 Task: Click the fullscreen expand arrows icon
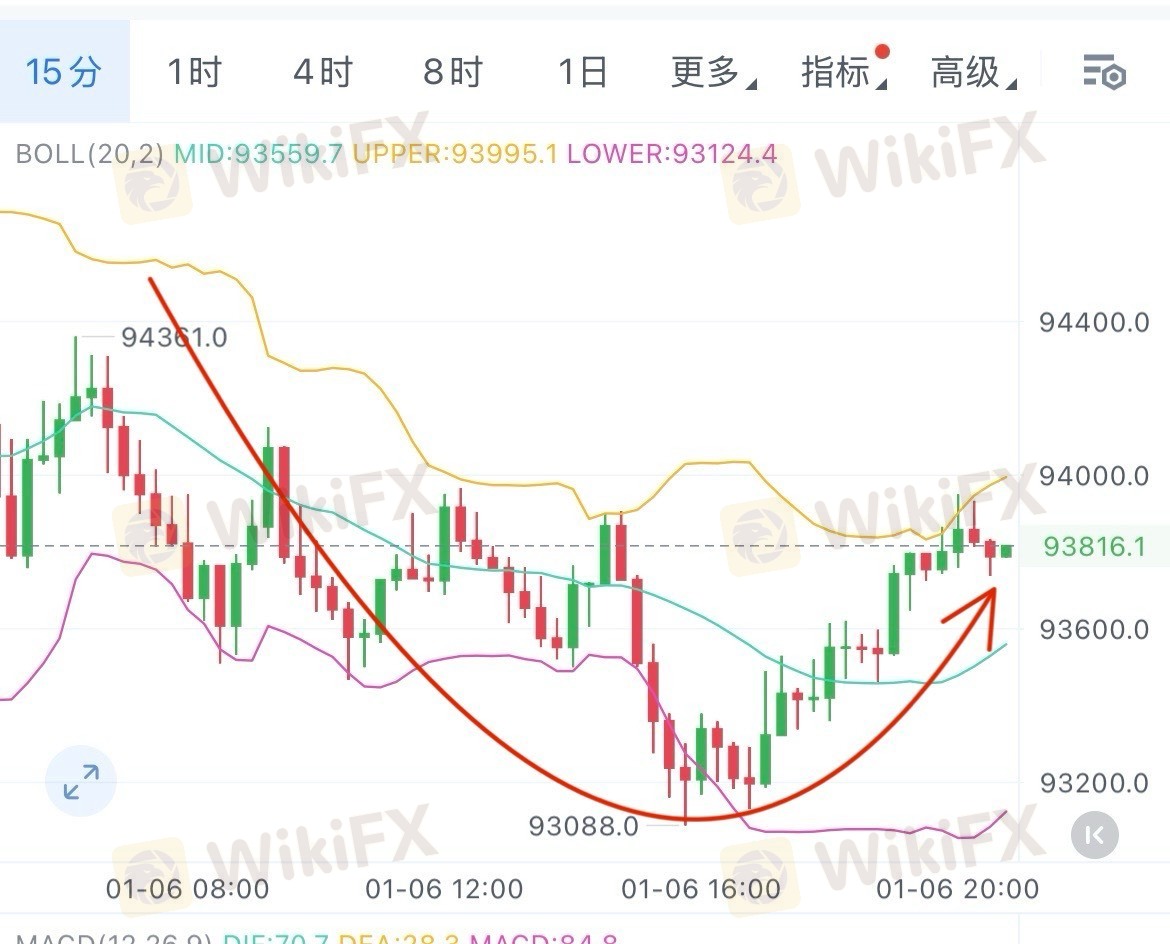(x=81, y=782)
